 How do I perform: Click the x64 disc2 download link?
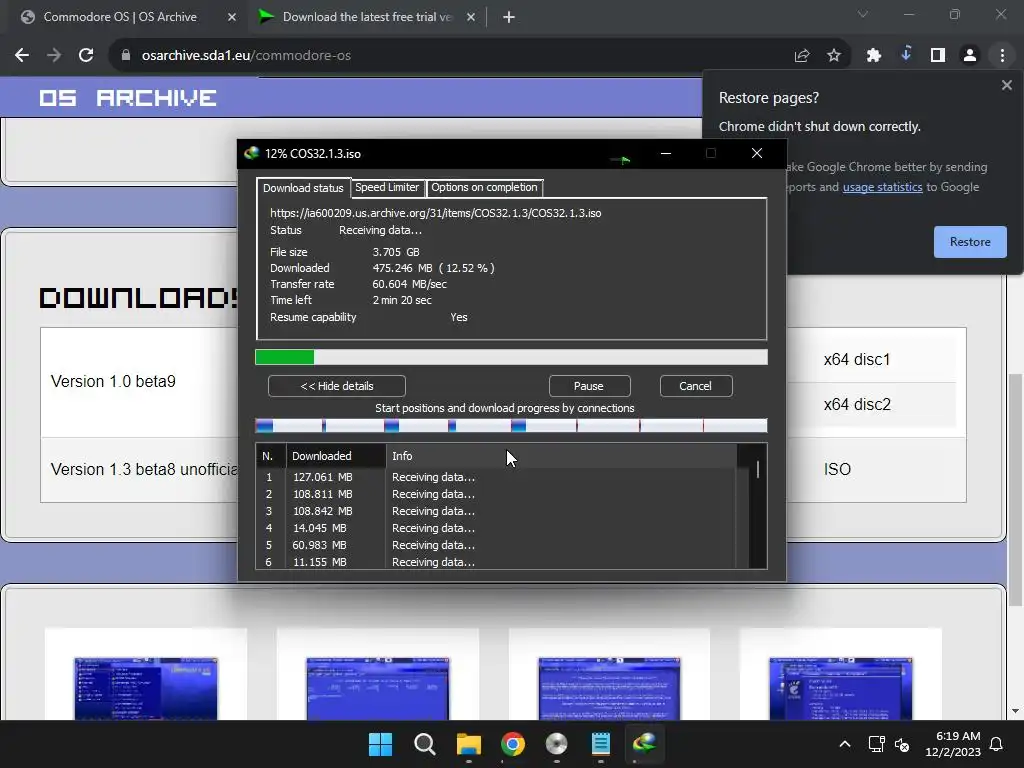[x=857, y=405]
